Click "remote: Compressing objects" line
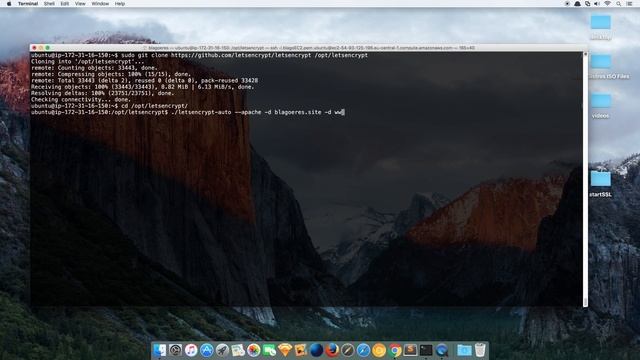Viewport: 640px width, 360px height. 111,74
